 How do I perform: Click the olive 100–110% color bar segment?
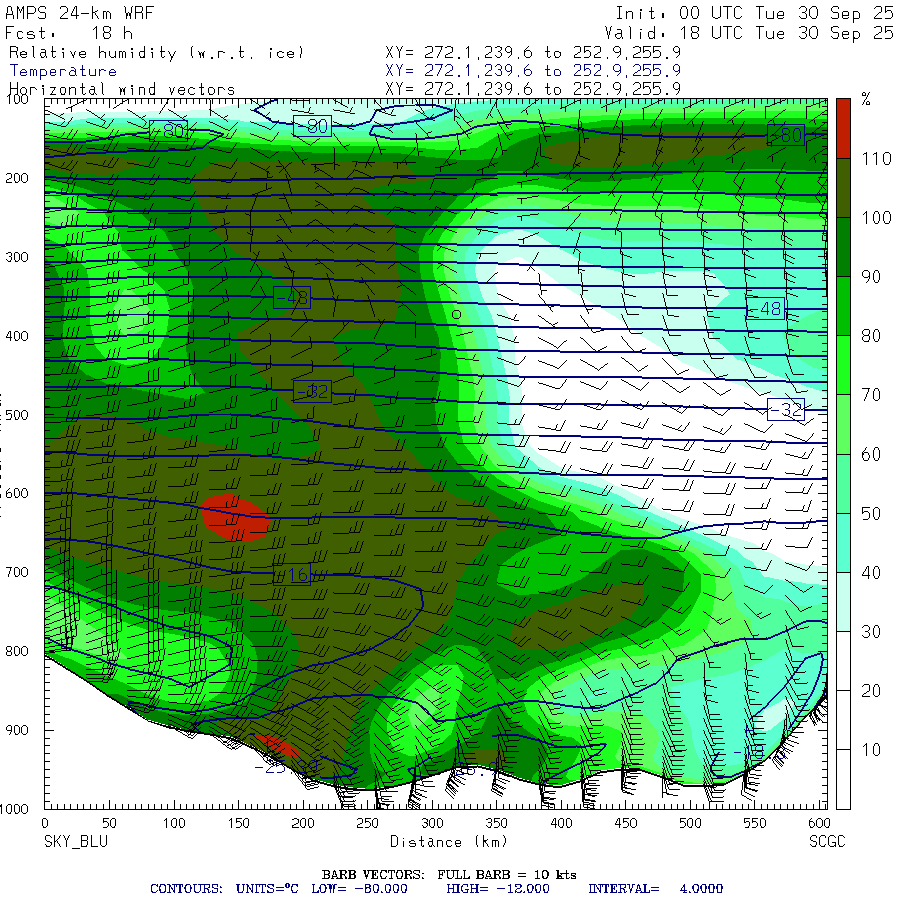point(843,188)
